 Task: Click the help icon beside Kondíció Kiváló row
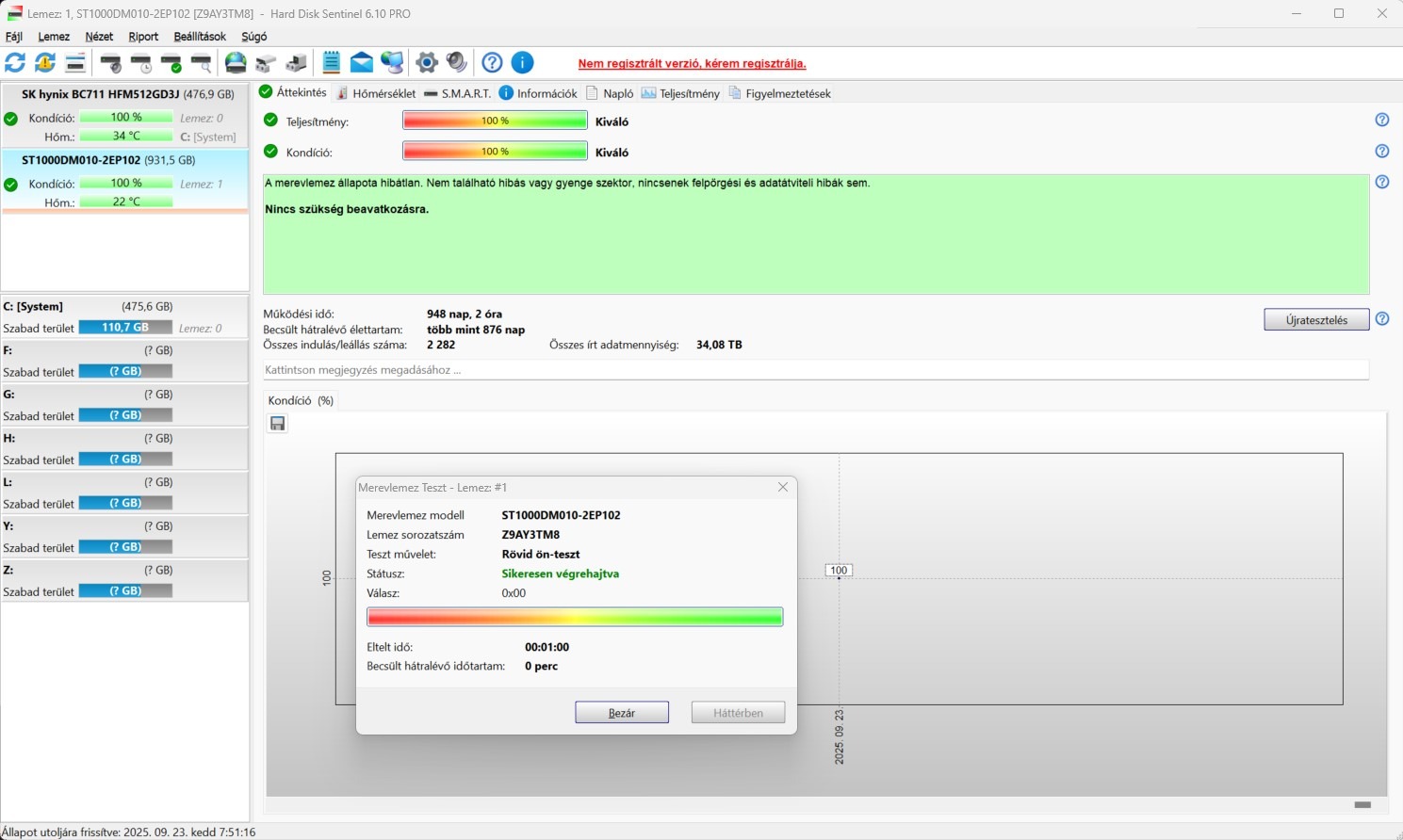(x=1381, y=151)
